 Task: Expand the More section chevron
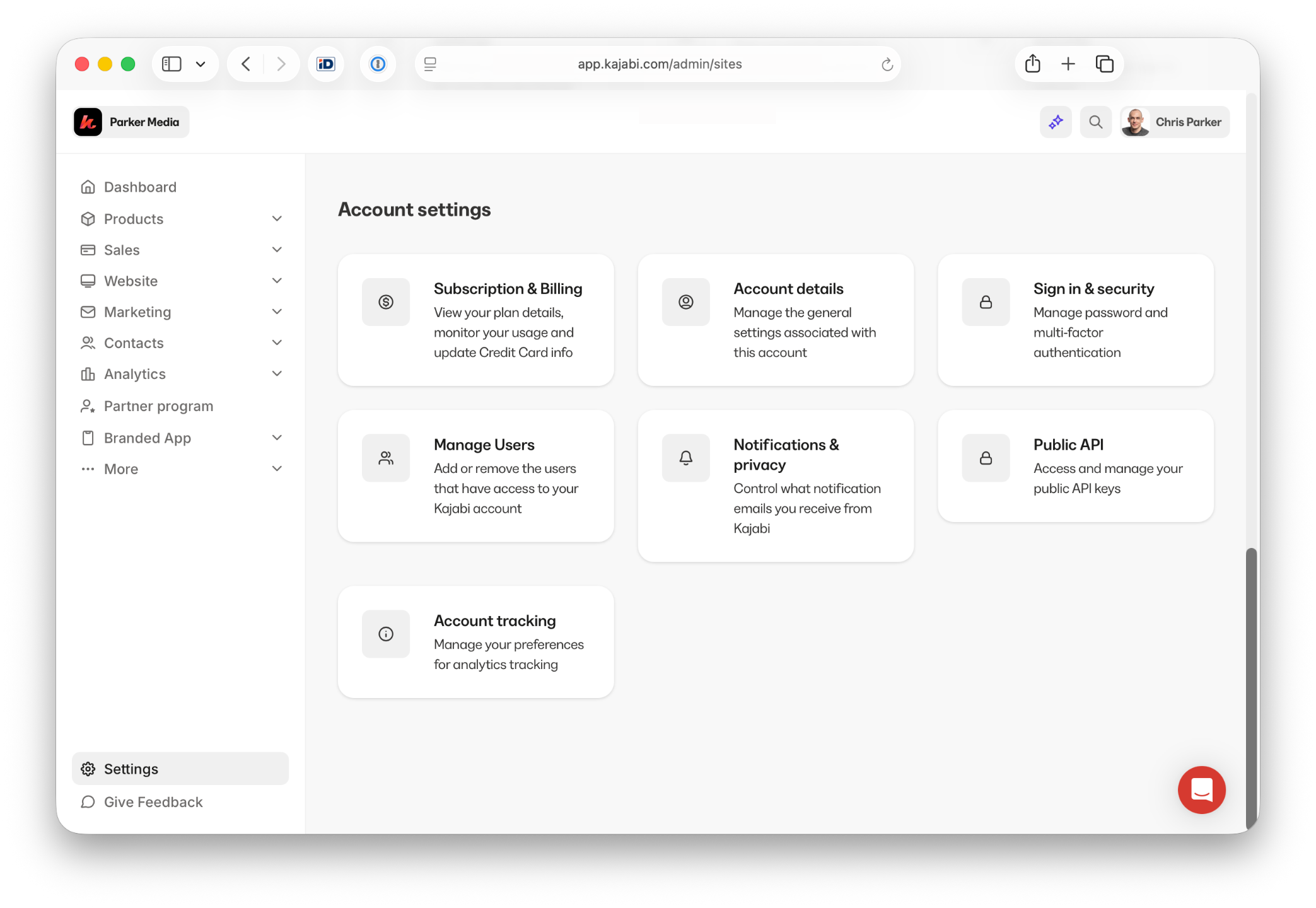276,469
